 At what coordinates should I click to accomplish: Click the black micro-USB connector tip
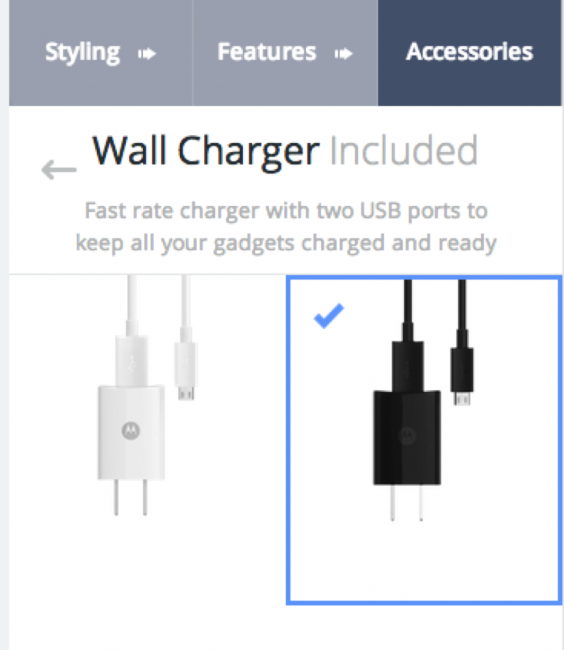462,398
